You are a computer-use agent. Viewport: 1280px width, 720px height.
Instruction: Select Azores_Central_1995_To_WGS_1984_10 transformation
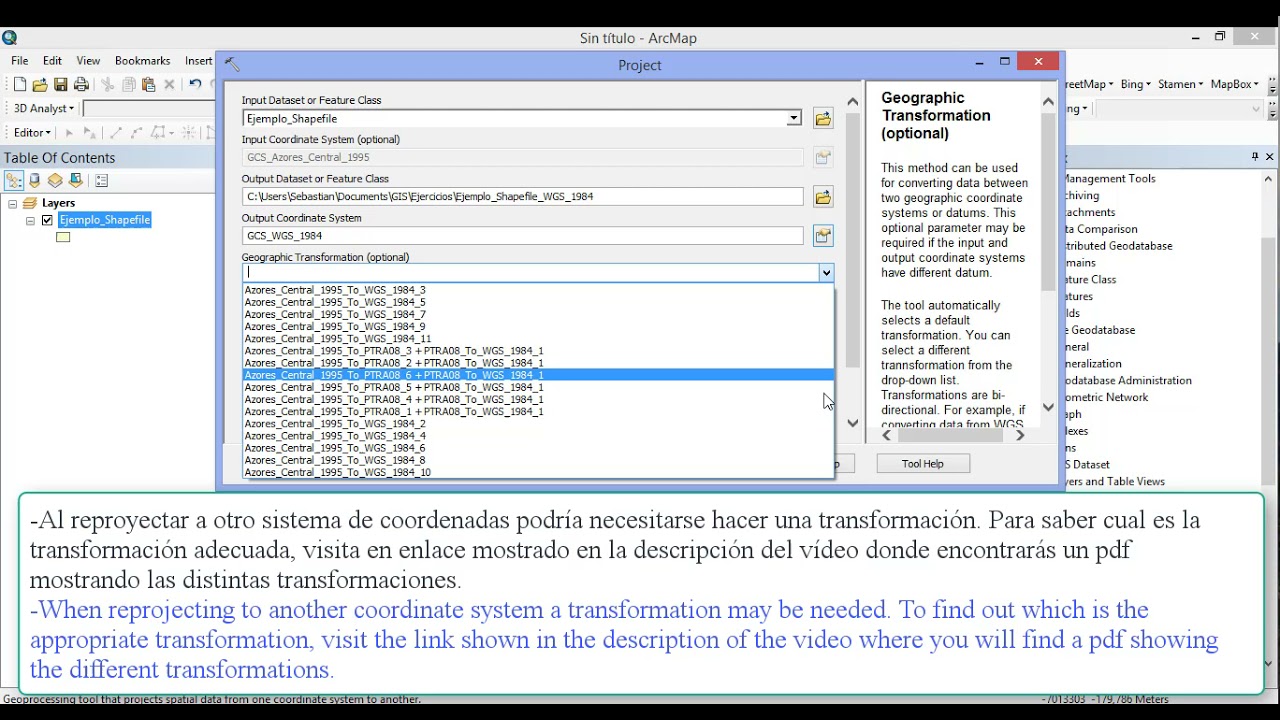point(538,472)
